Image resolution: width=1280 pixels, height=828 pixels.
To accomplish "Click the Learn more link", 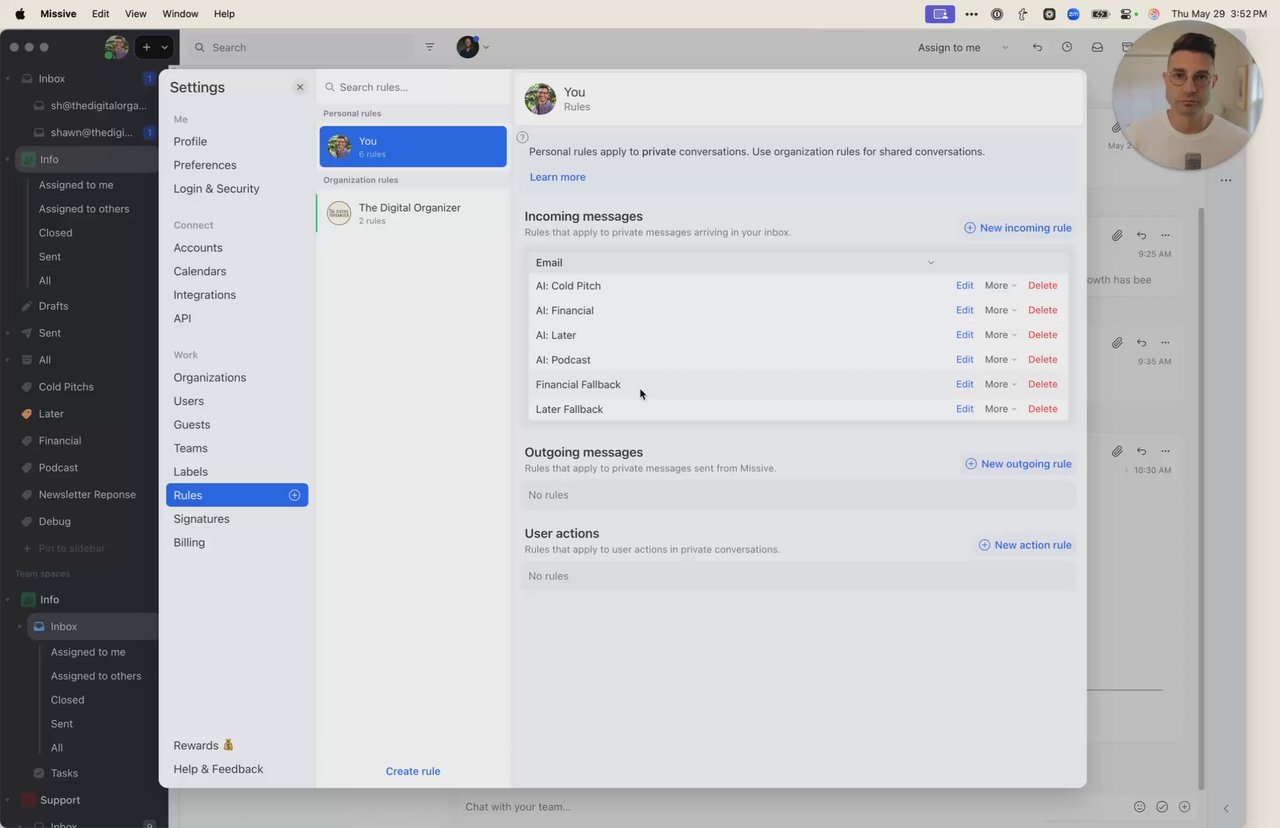I will tap(557, 177).
